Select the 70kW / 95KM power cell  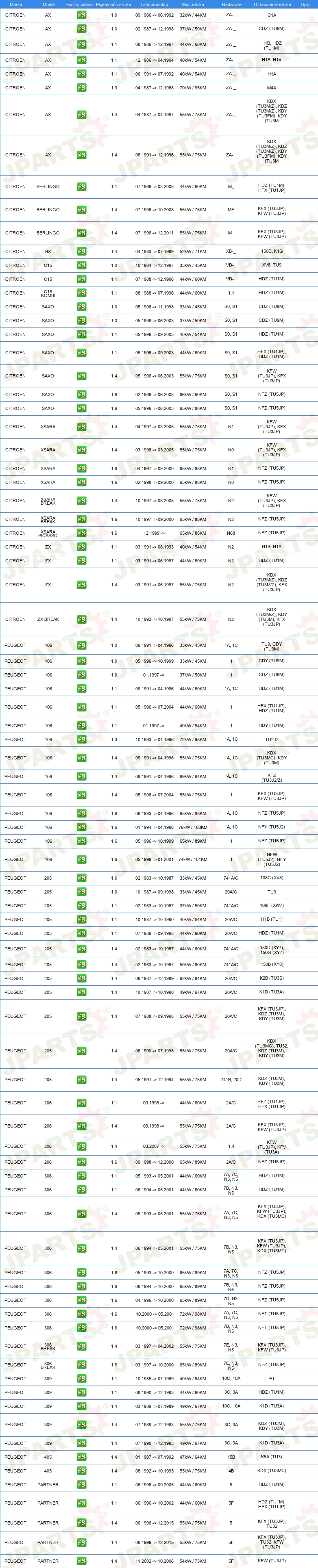(193, 88)
